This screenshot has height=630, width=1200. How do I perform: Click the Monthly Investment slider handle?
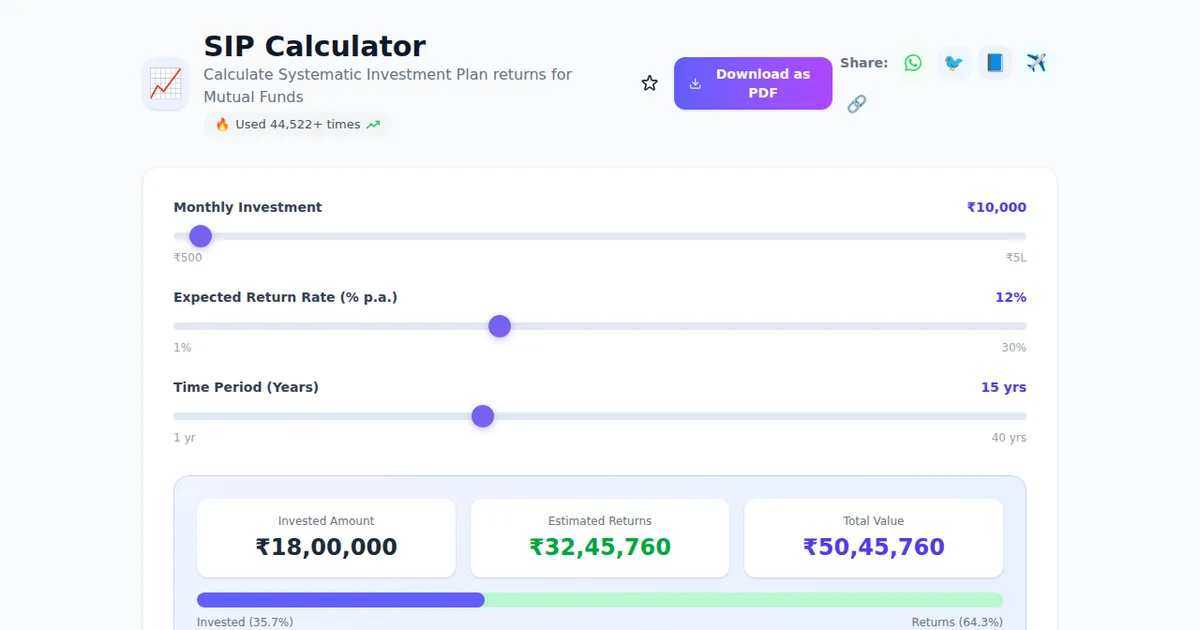click(201, 236)
